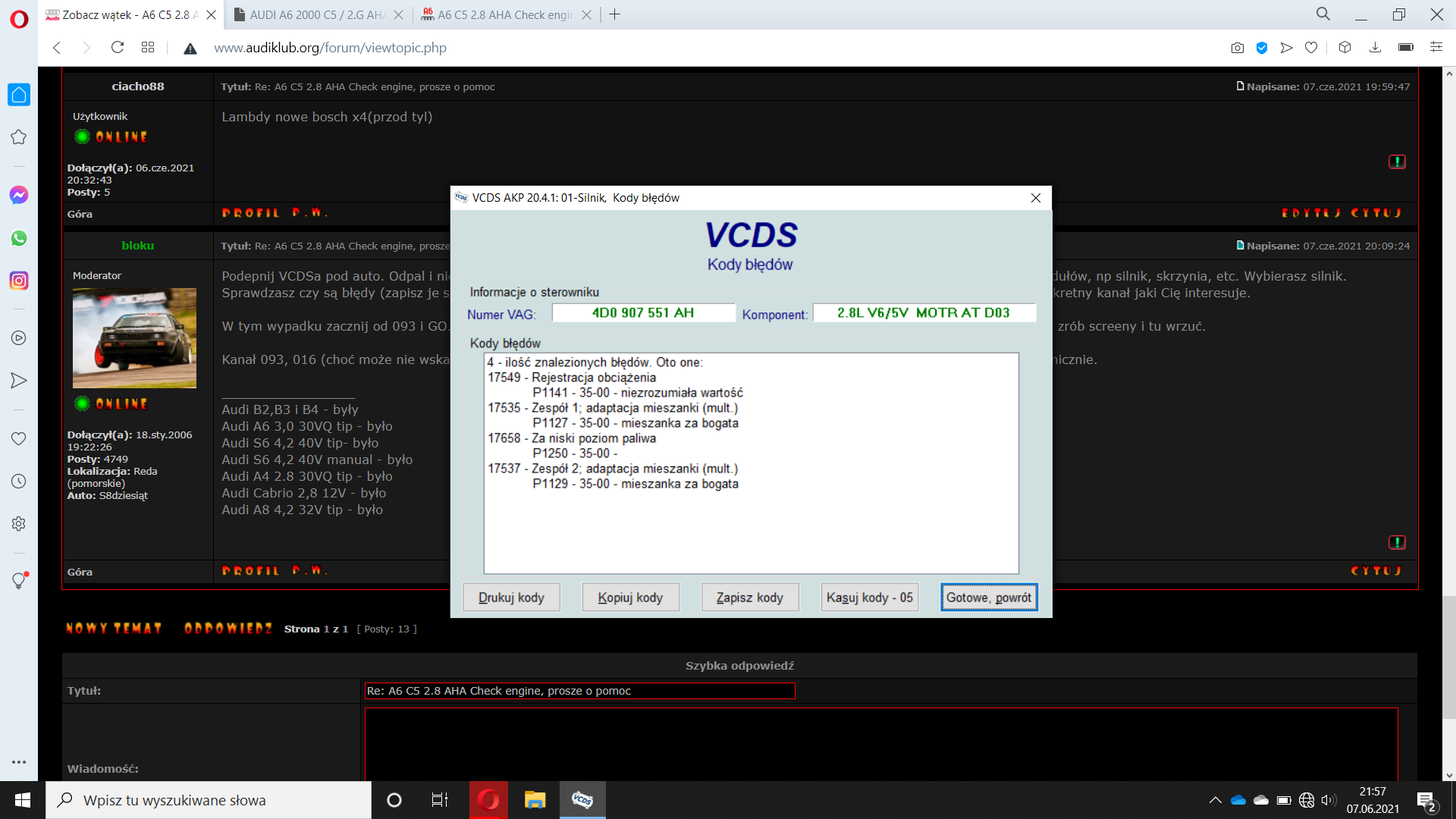This screenshot has height=819, width=1456.
Task: Click CYTUJ on bloku post
Action: pos(1376,571)
